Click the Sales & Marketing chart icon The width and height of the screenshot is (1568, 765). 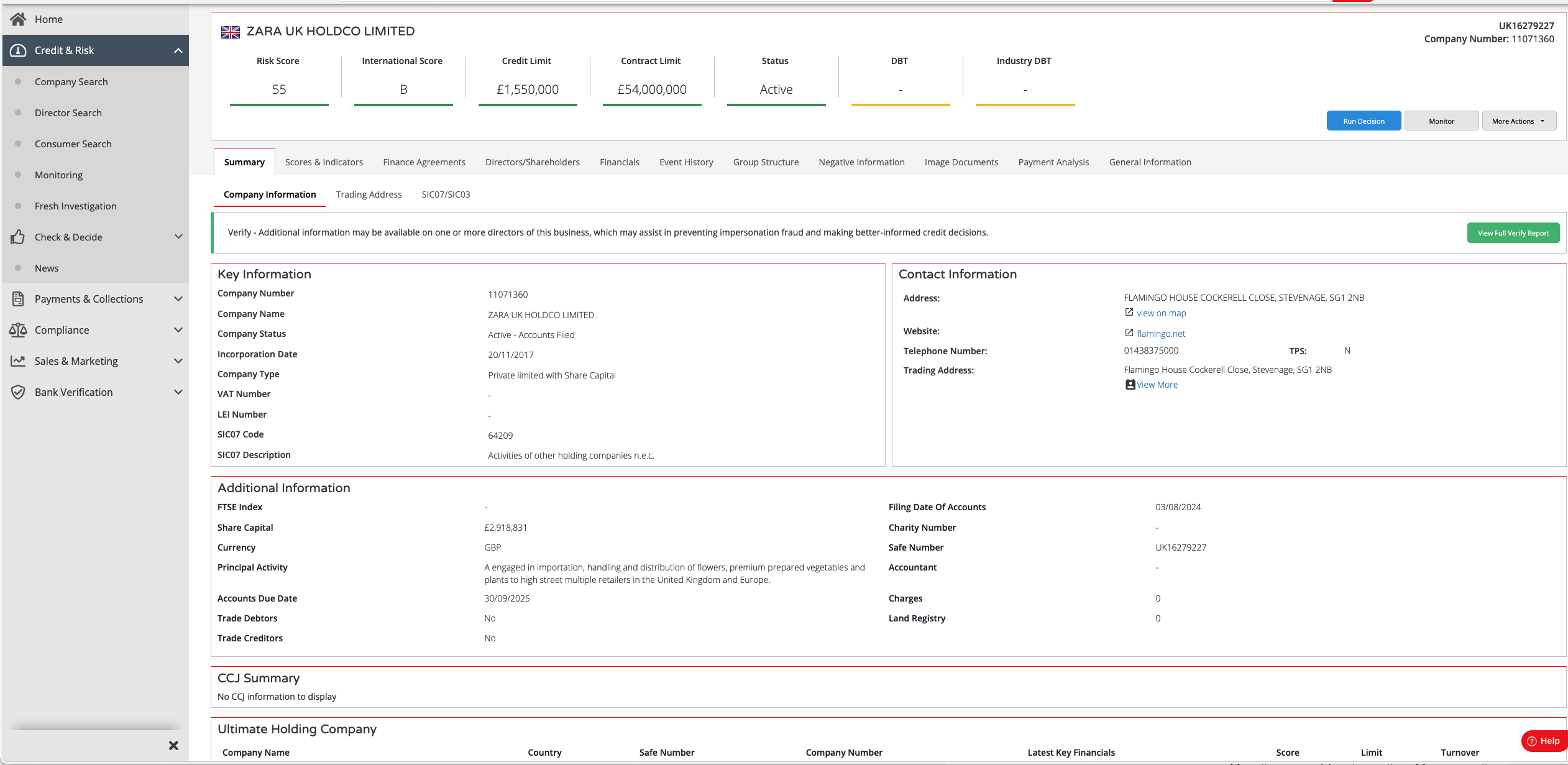(18, 361)
